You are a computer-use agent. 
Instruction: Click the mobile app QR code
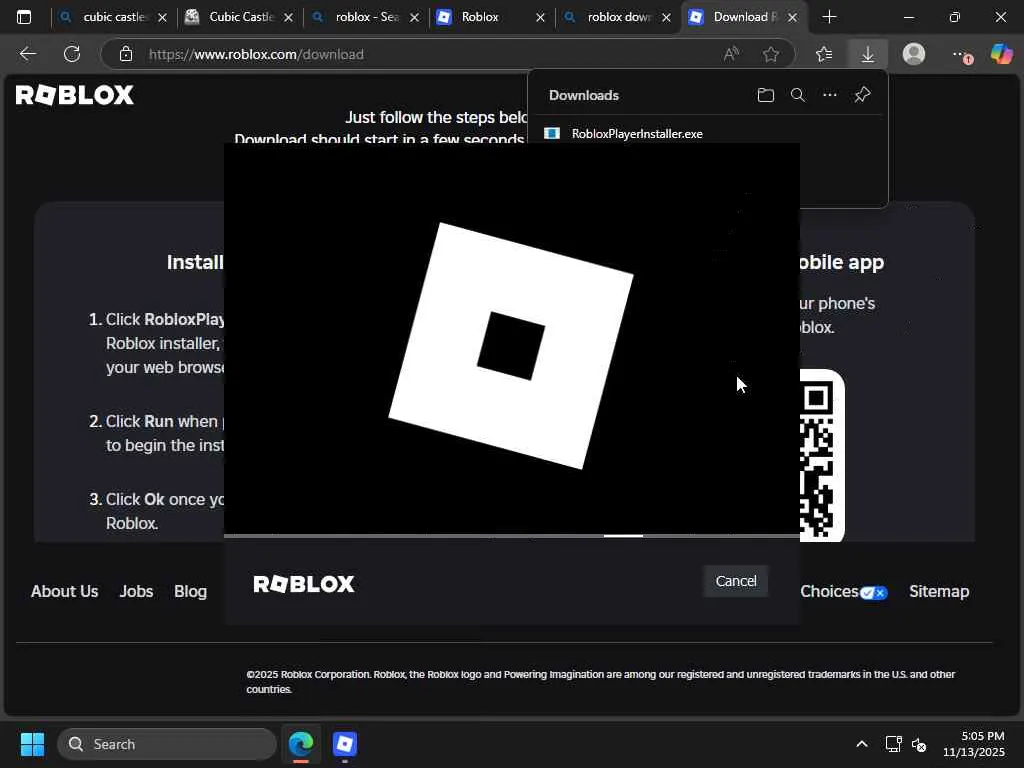pos(822,456)
